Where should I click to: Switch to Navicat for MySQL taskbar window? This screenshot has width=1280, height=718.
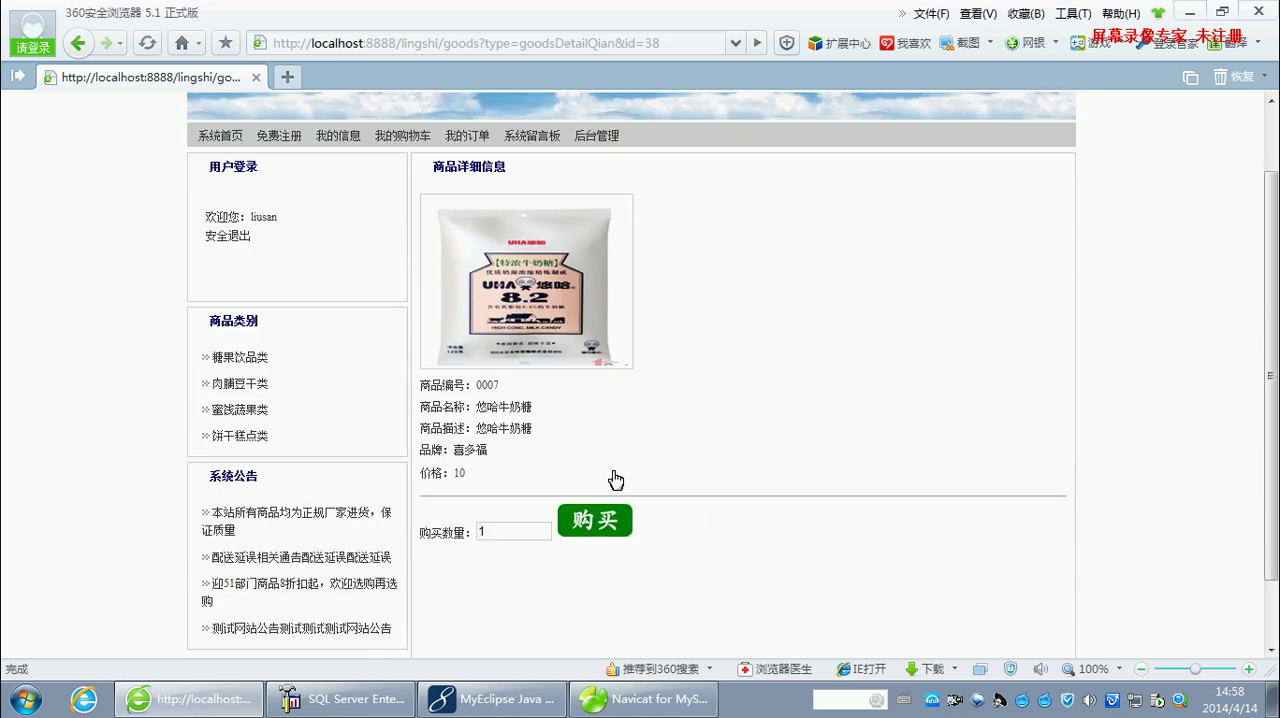point(643,699)
